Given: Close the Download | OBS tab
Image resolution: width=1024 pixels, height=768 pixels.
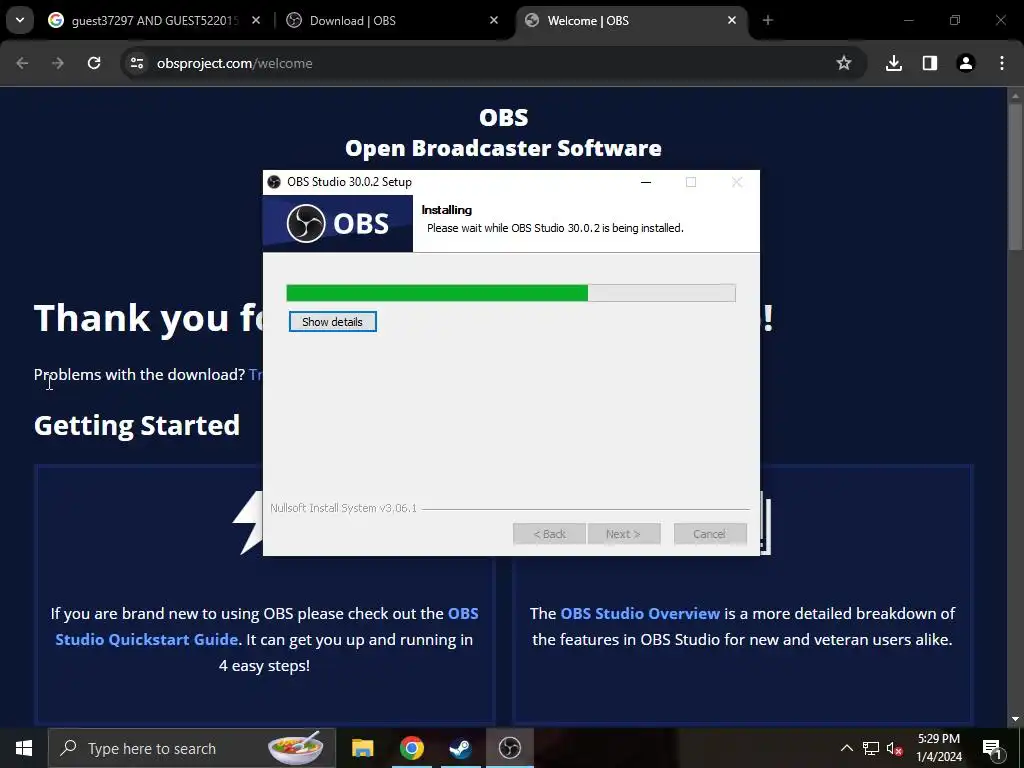Looking at the screenshot, I should point(494,21).
